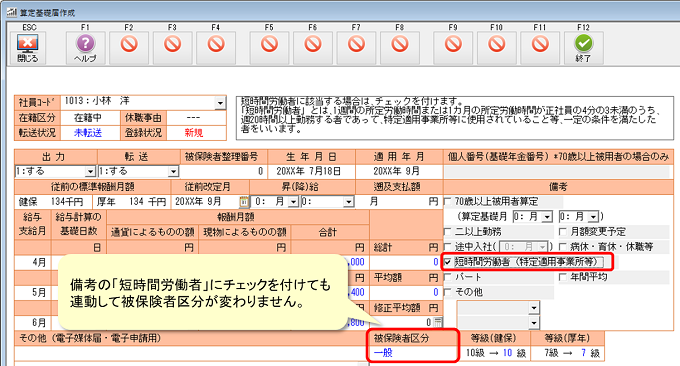The image size is (680, 366).
Task: Expand the 社員コード dropdown
Action: pyautogui.click(x=220, y=103)
